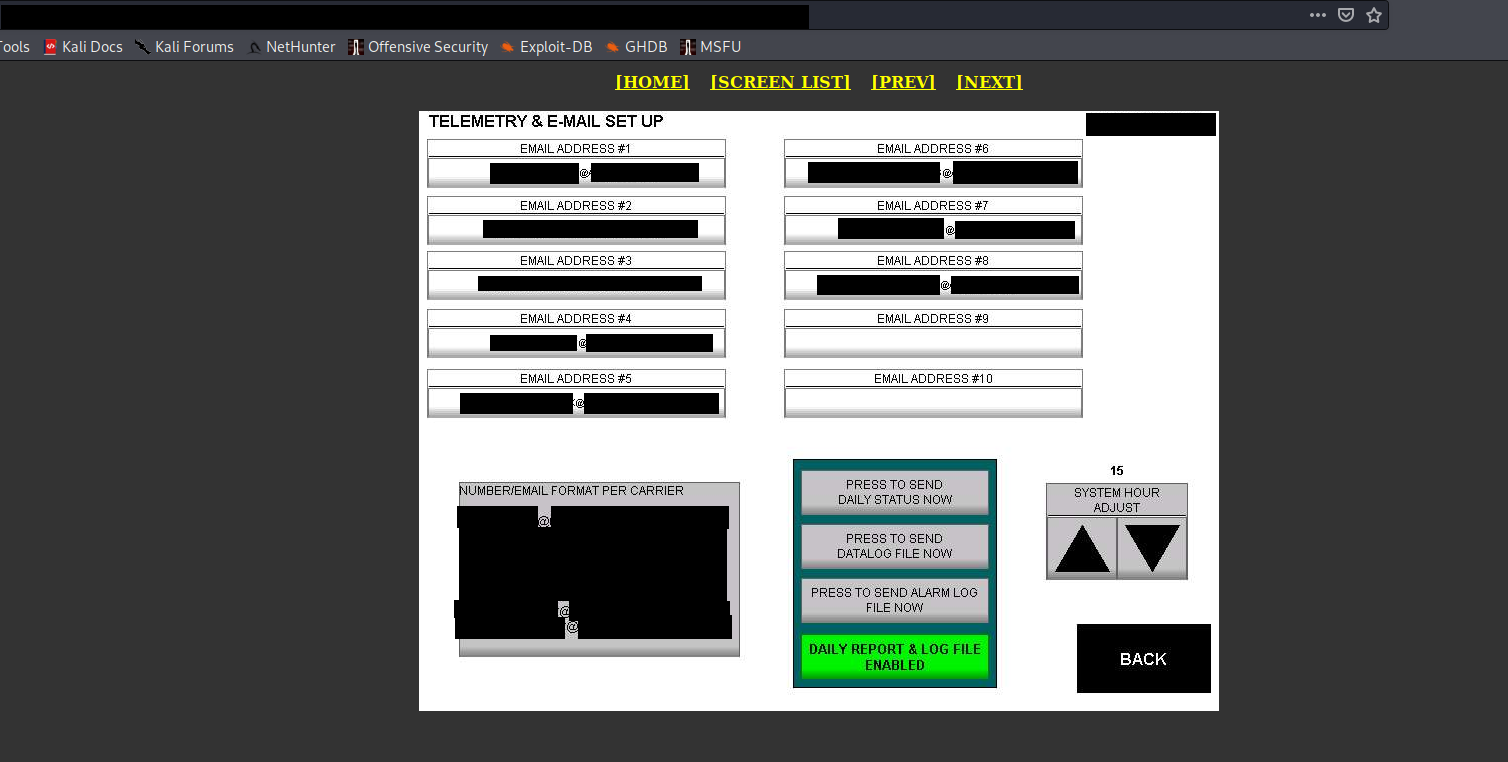Send the daily status now
Image resolution: width=1508 pixels, height=762 pixels.
(x=895, y=492)
